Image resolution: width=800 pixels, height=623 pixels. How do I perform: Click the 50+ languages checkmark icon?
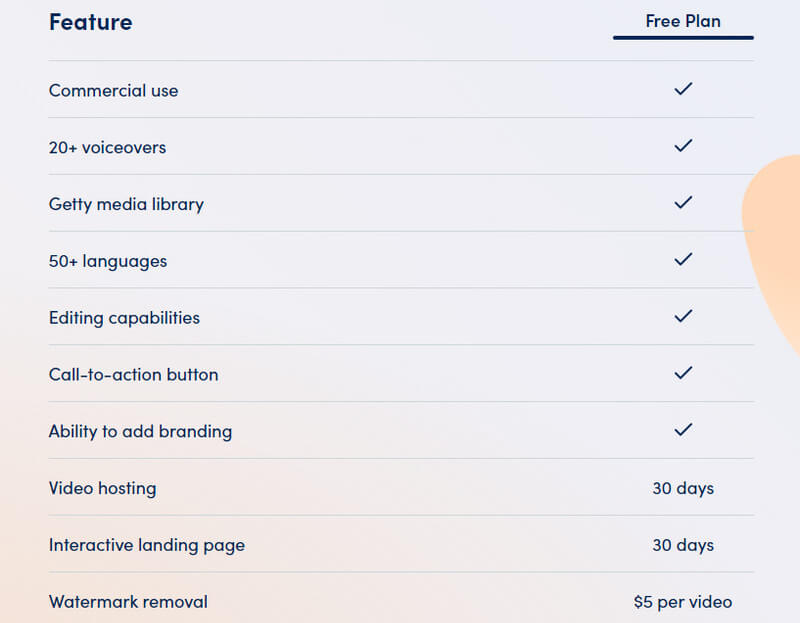pos(683,260)
